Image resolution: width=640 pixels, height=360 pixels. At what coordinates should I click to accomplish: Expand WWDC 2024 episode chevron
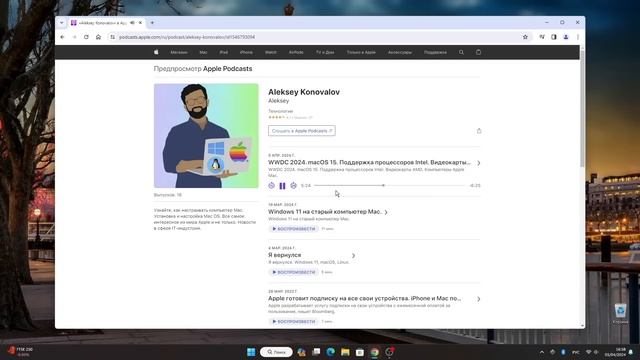(x=478, y=163)
